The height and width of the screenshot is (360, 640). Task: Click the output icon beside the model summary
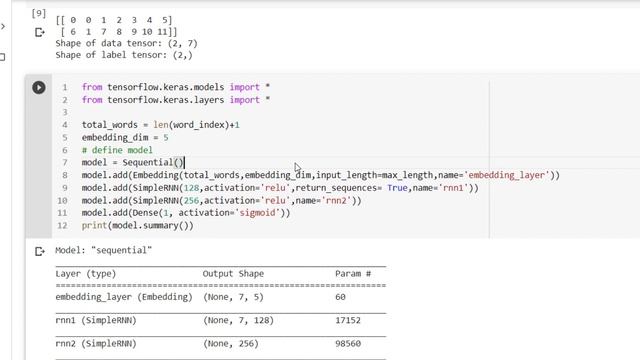pyautogui.click(x=40, y=251)
